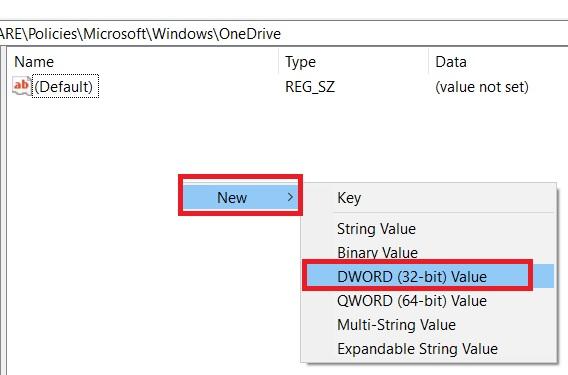Click the ab string icon beside (Default)
568x375 pixels.
tap(21, 86)
